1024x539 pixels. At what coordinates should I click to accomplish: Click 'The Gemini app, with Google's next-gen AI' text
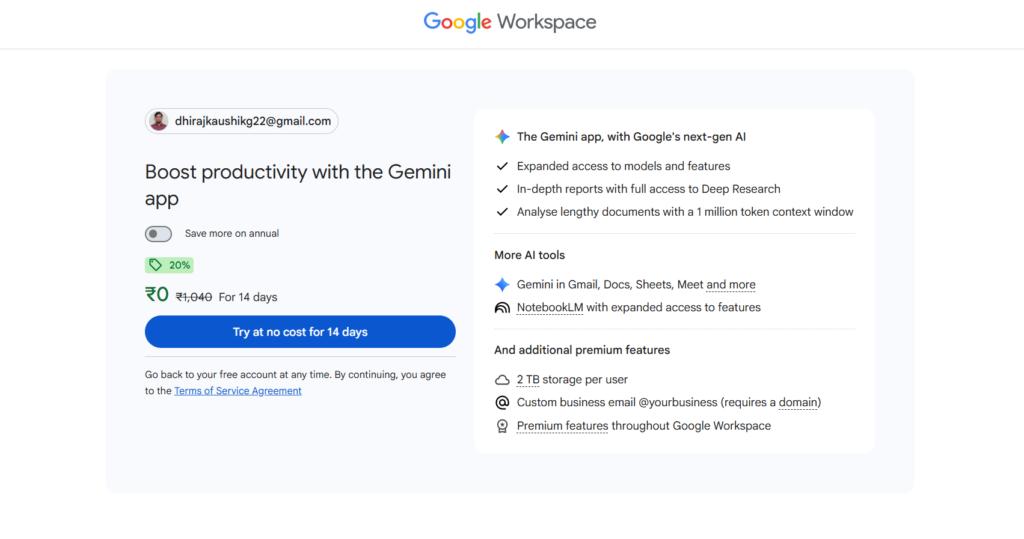(x=631, y=137)
